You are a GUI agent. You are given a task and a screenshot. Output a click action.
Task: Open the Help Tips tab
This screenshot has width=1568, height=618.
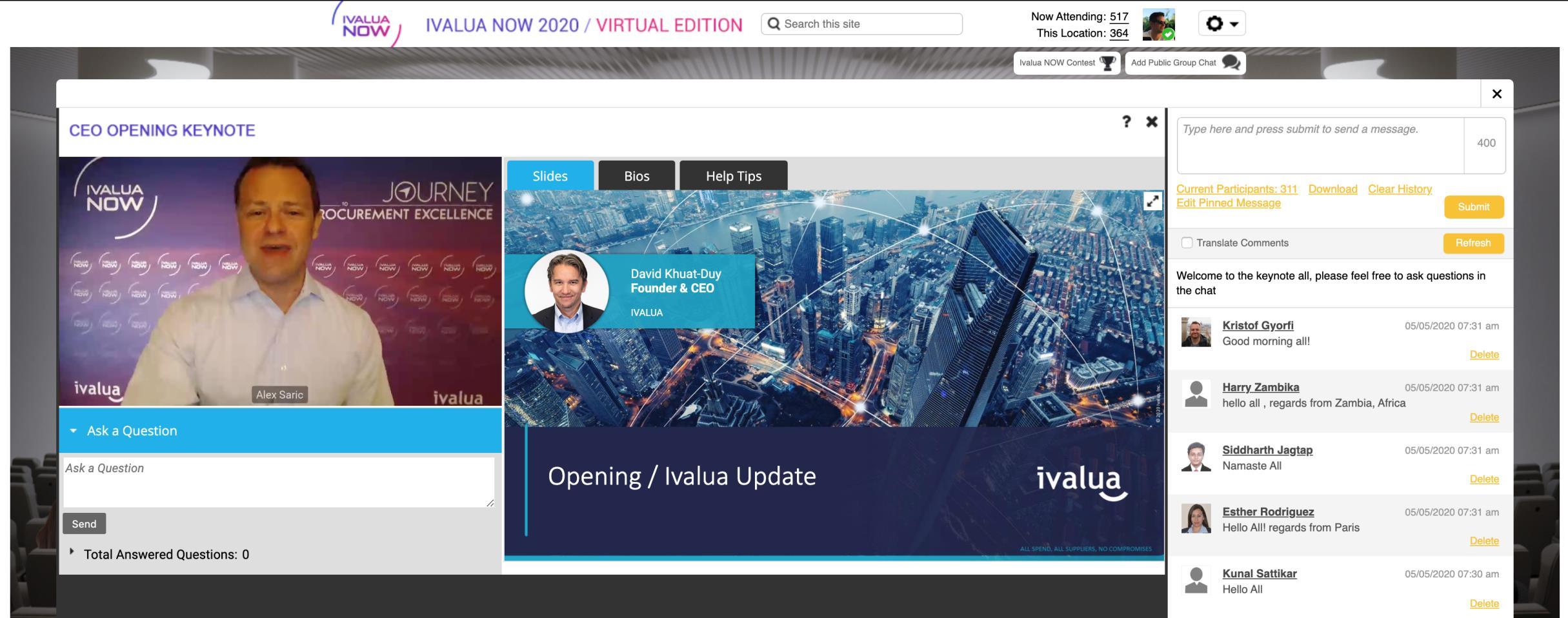click(734, 175)
